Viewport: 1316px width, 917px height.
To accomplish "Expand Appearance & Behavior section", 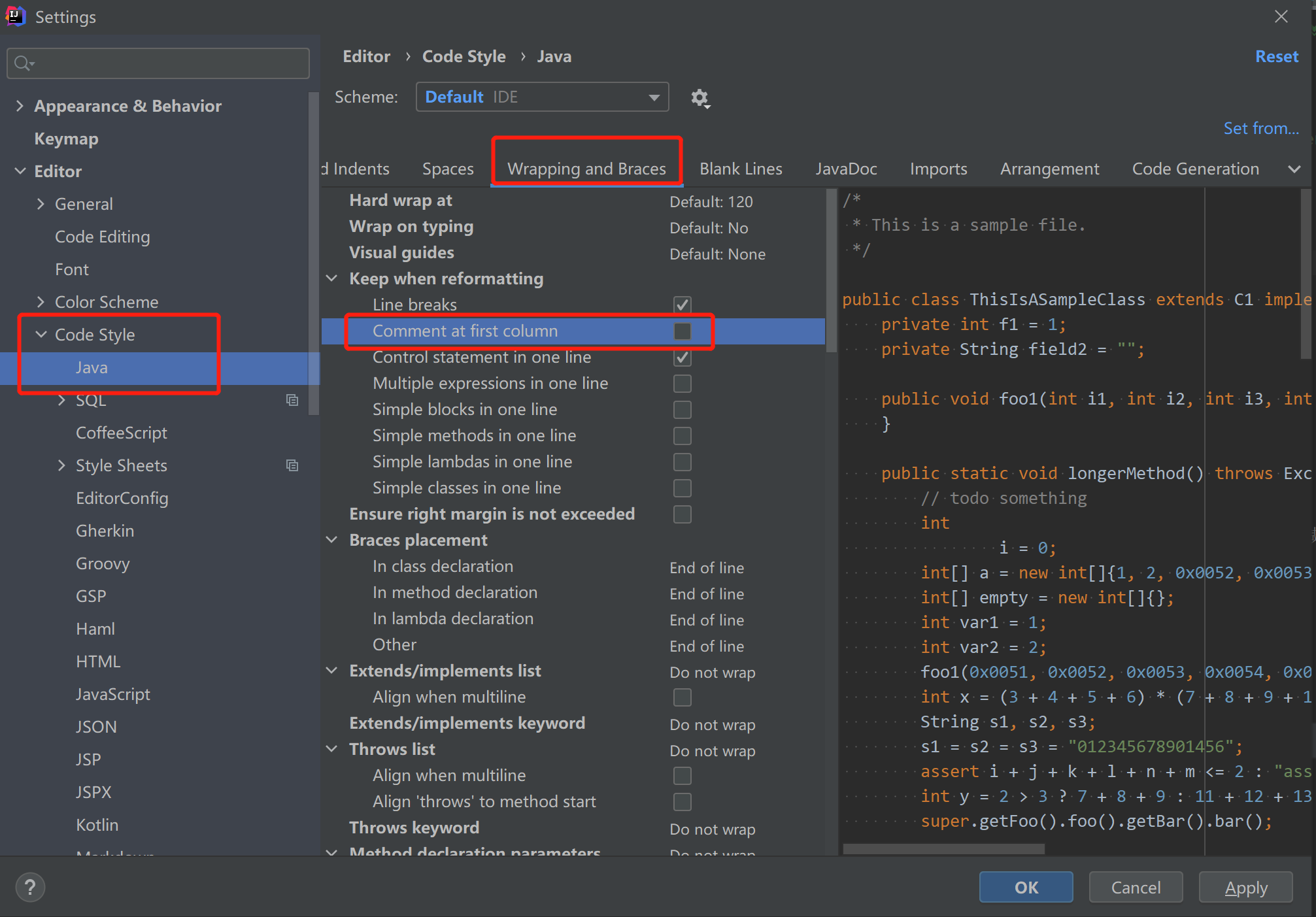I will [x=20, y=106].
